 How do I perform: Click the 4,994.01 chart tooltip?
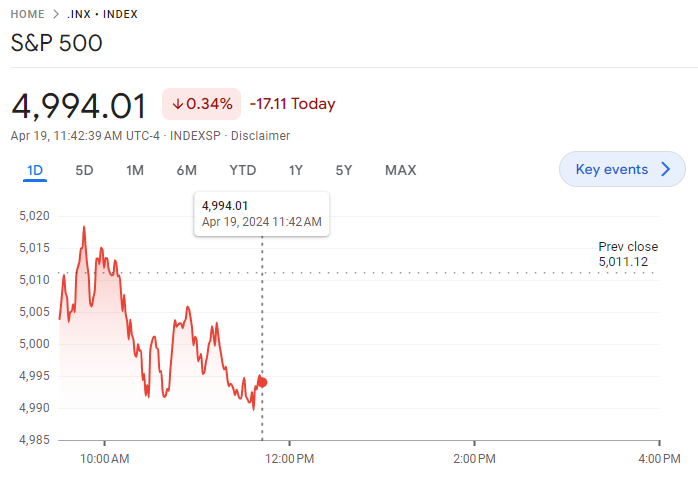(262, 213)
